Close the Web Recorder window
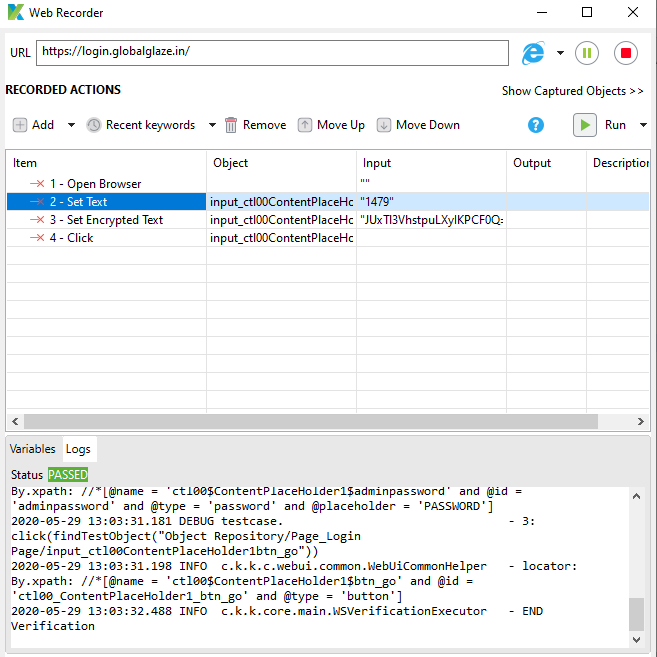Image resolution: width=657 pixels, height=657 pixels. tap(633, 12)
